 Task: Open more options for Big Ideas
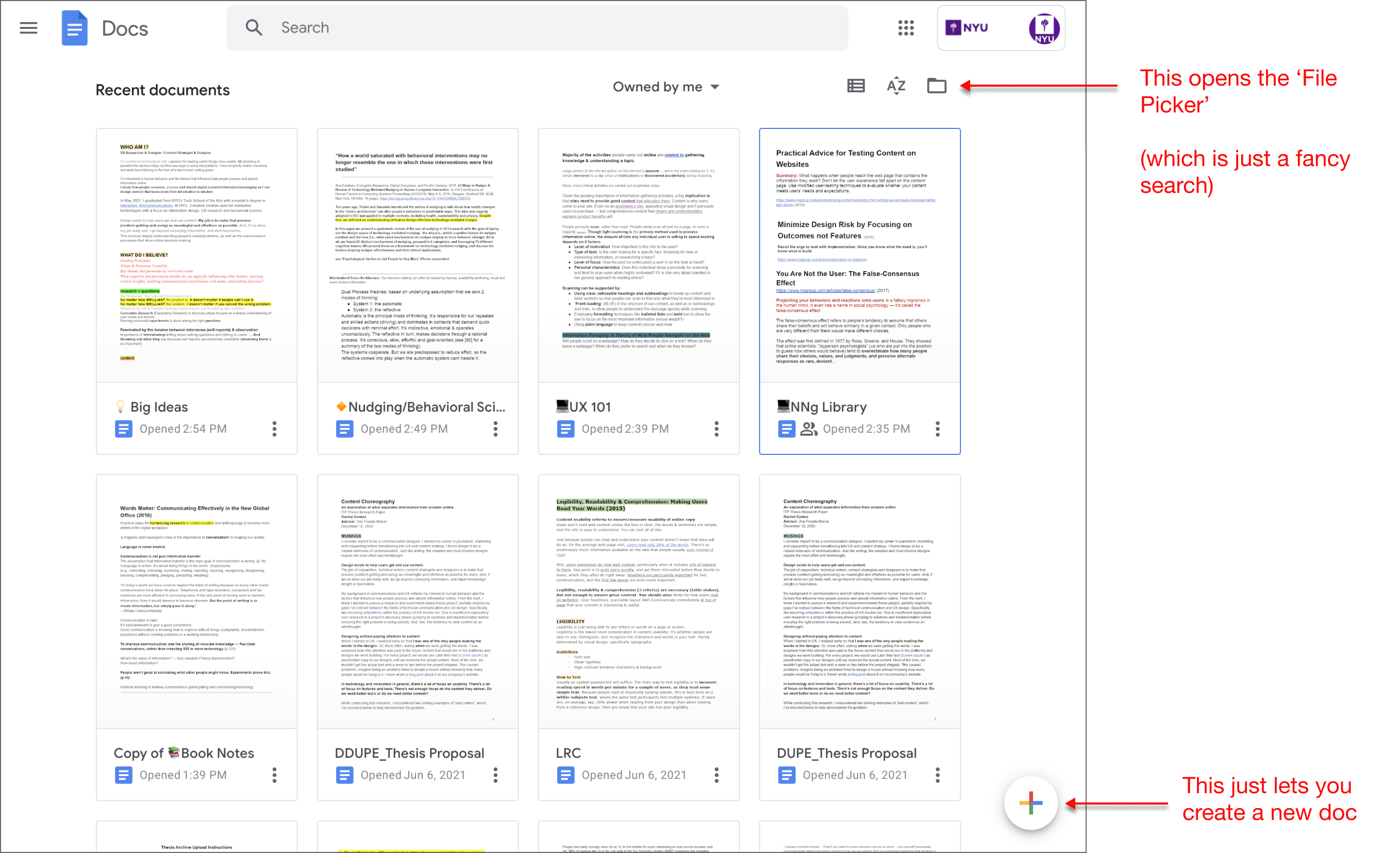point(274,429)
